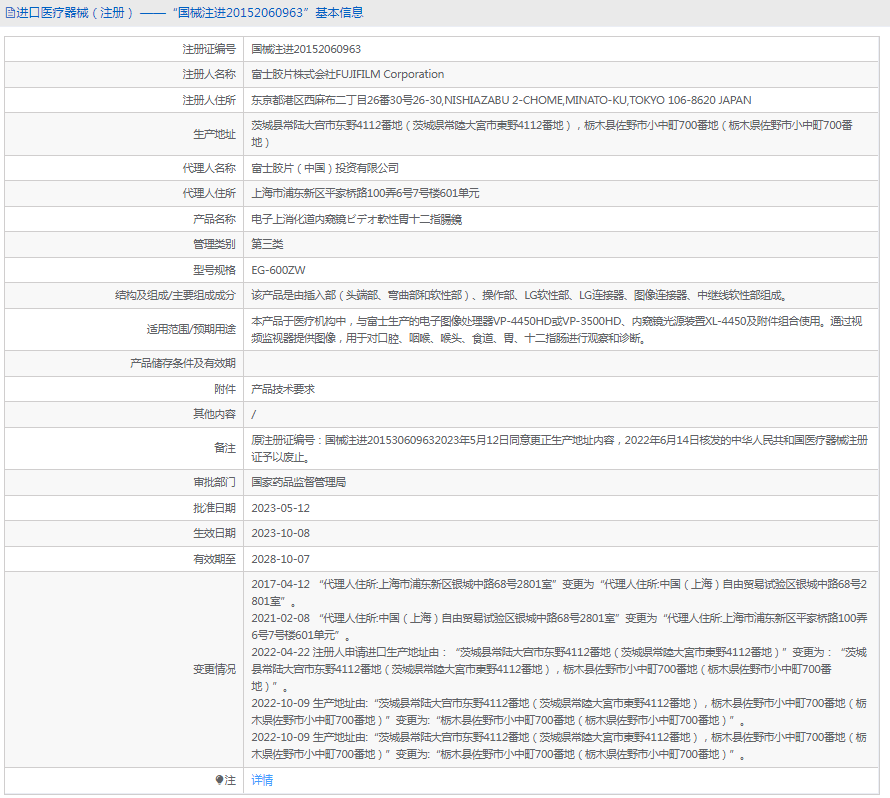Select the expiry date 2028-10-07
The width and height of the screenshot is (890, 798).
pos(281,559)
